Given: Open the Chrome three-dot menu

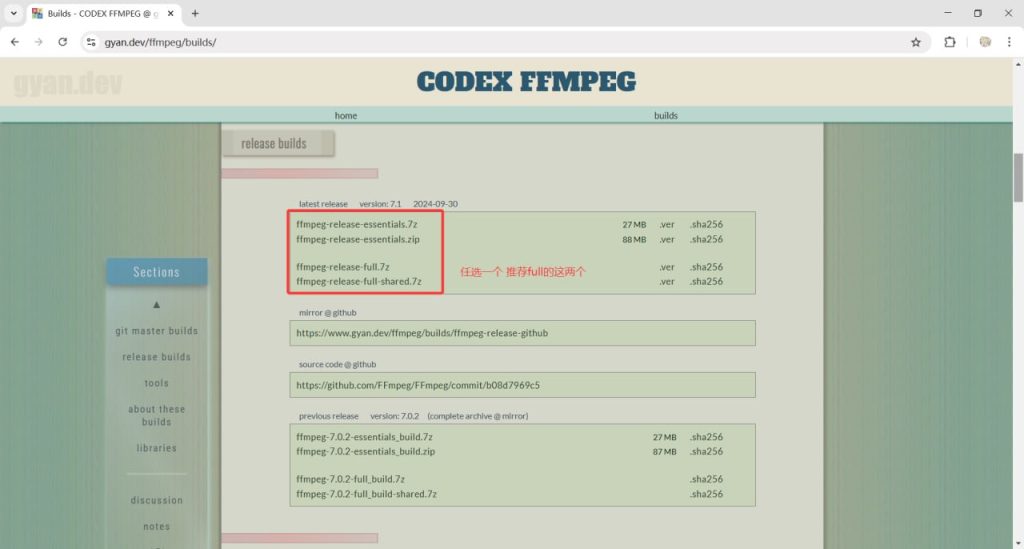Looking at the screenshot, I should point(1009,42).
